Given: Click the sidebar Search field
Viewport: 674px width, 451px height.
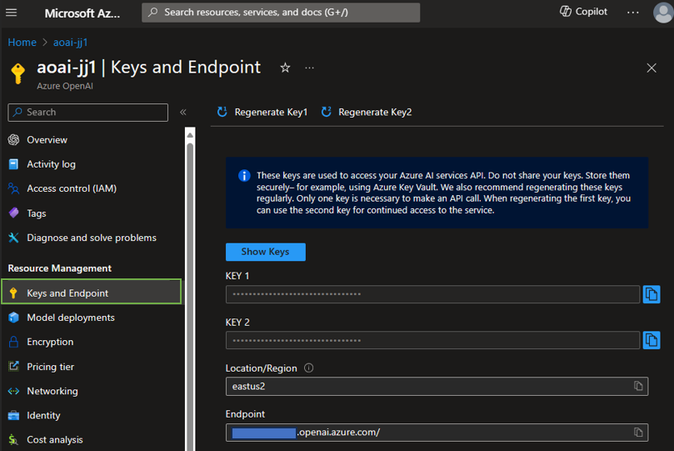Looking at the screenshot, I should [88, 112].
